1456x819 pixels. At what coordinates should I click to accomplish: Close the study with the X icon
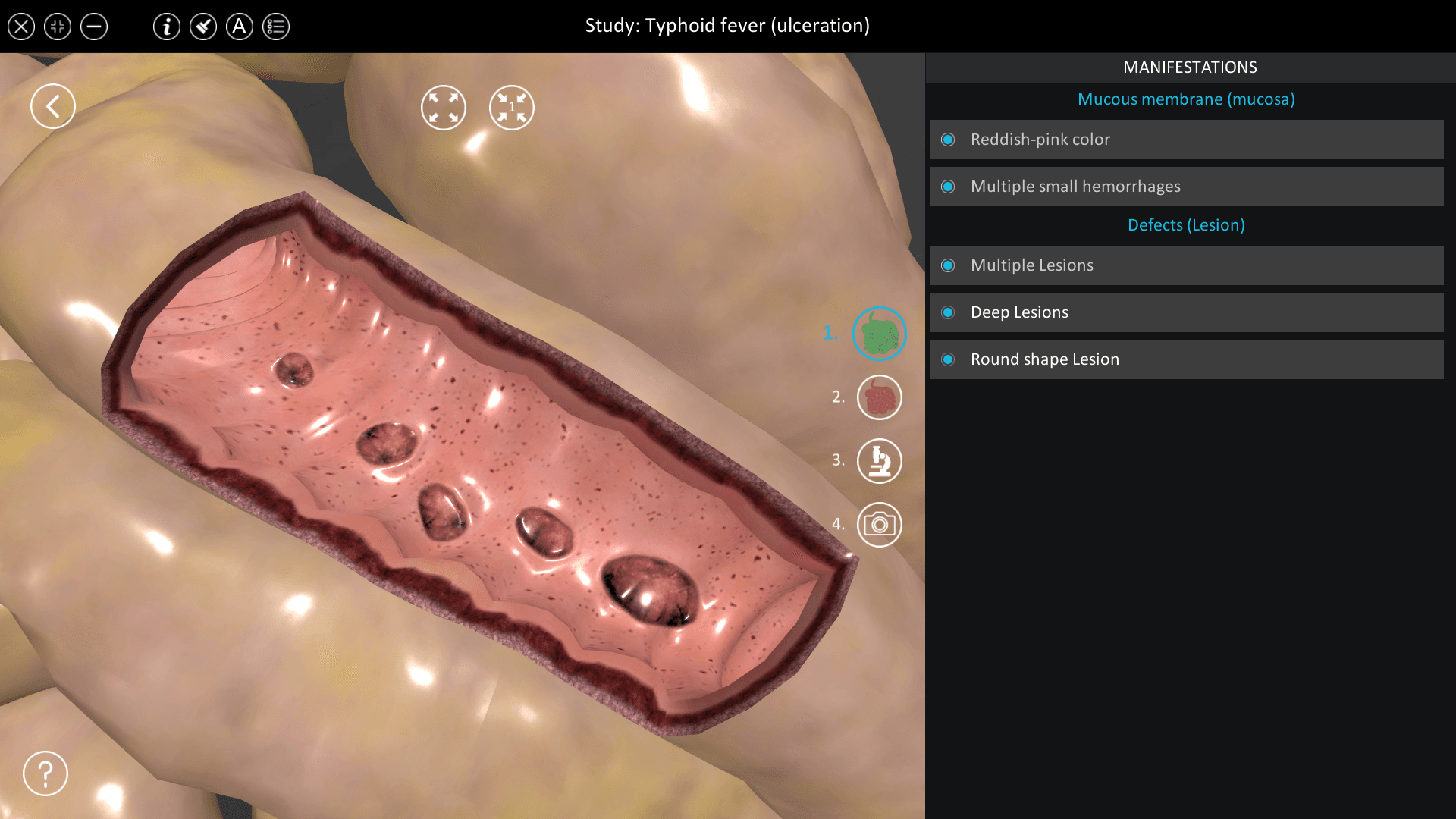21,27
